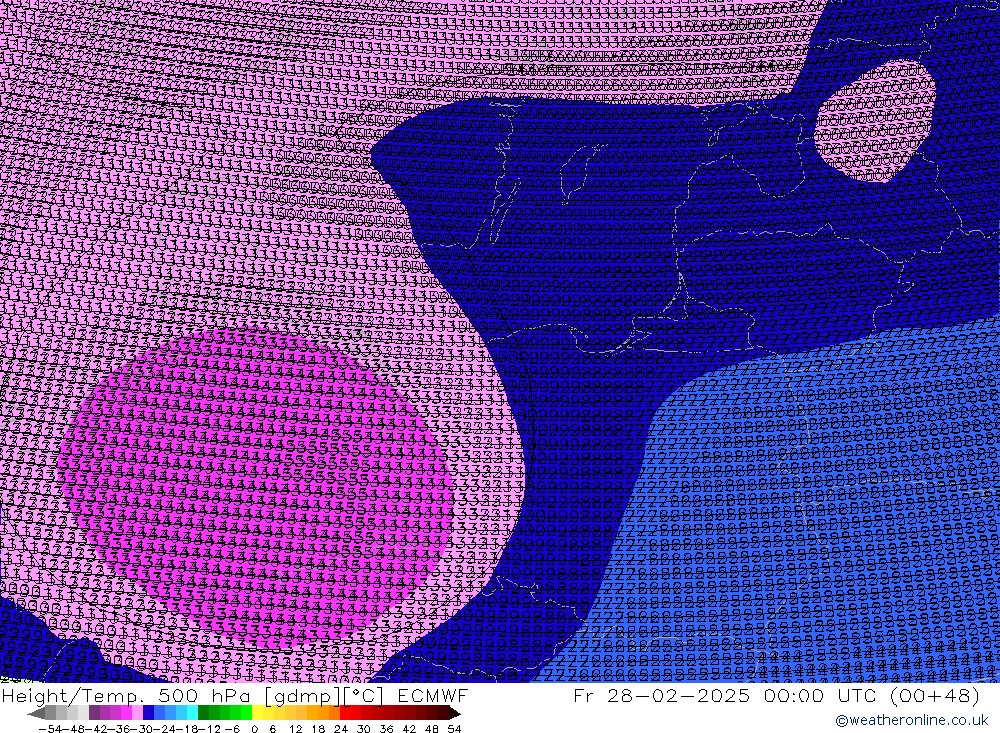Click the date Fr 28-02-2025 00:00 UTC label
1000x733 pixels.
pyautogui.click(x=723, y=695)
